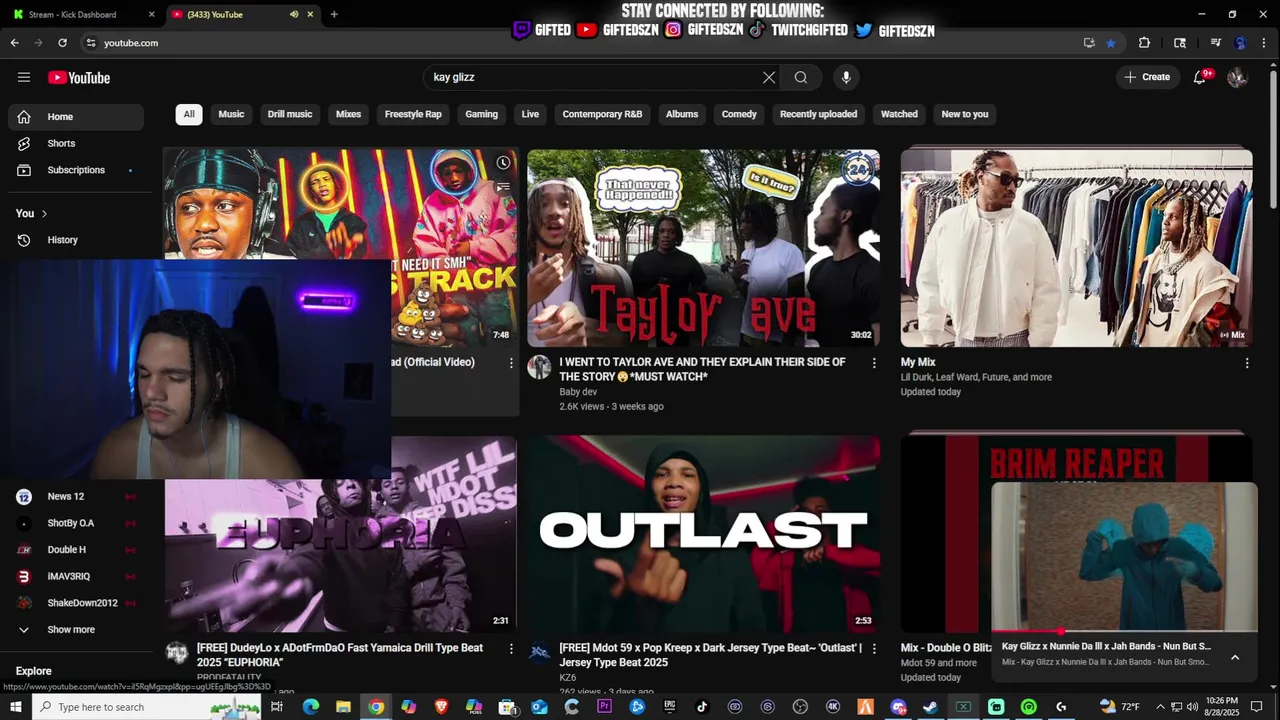Image resolution: width=1280 pixels, height=720 pixels.
Task: Select the Watched filter chip
Action: coord(899,114)
